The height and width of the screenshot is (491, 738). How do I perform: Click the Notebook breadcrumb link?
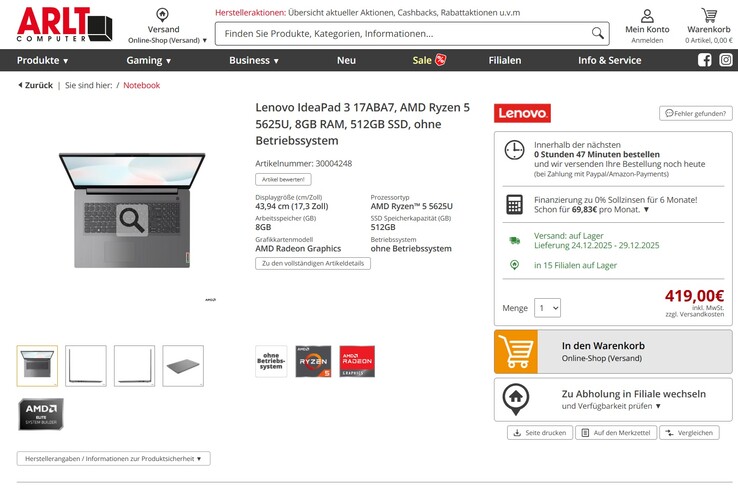[142, 85]
